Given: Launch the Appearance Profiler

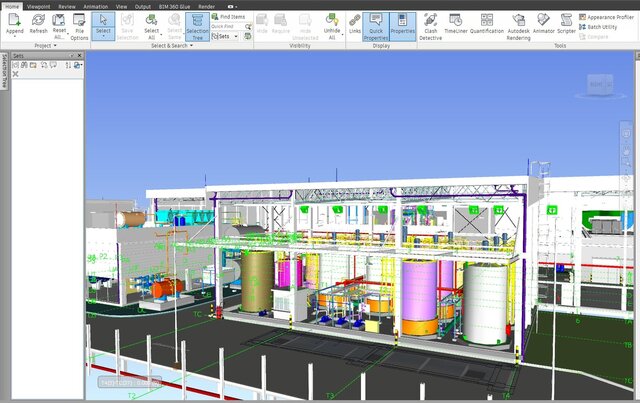Looking at the screenshot, I should (x=606, y=17).
